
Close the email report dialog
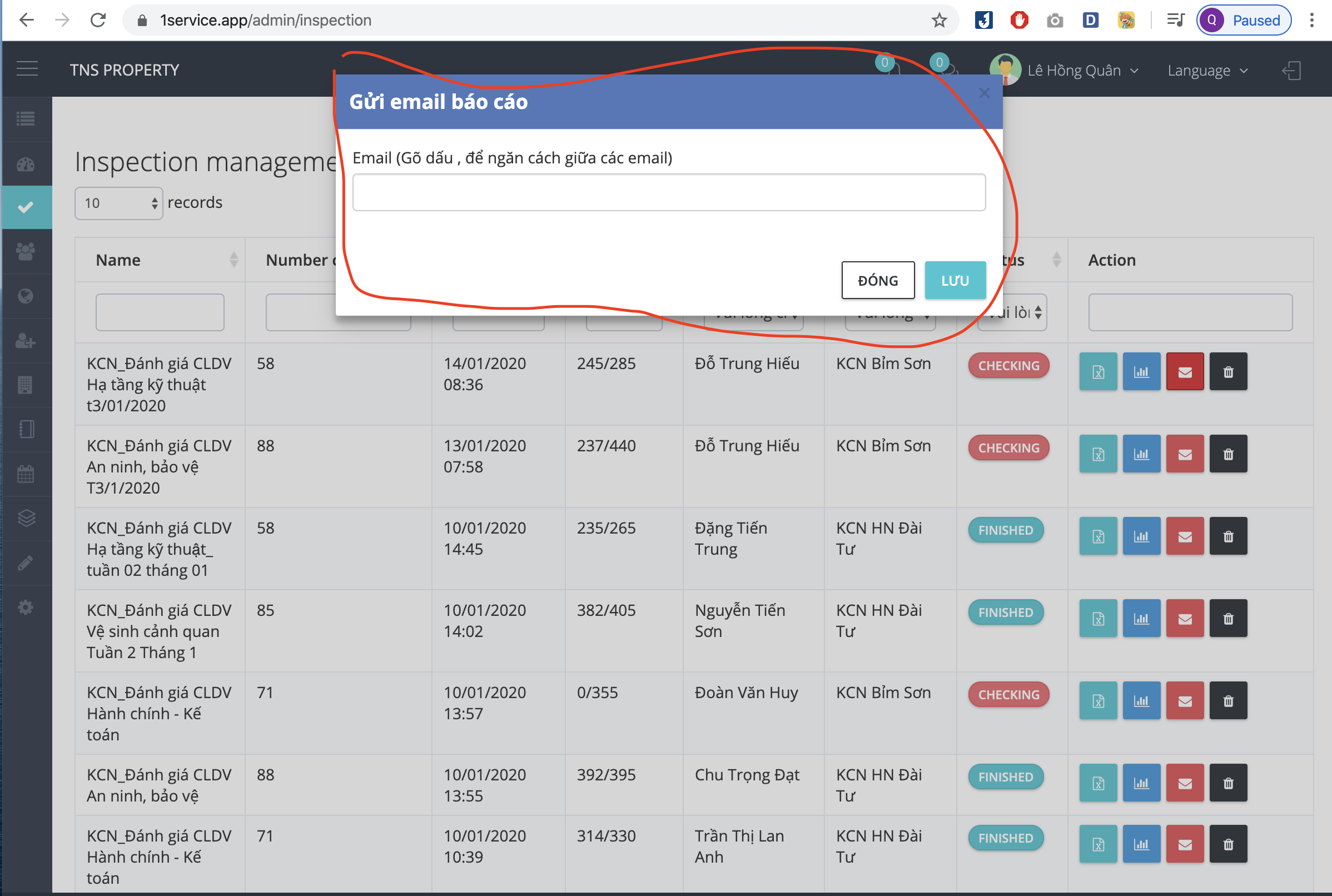click(x=984, y=93)
